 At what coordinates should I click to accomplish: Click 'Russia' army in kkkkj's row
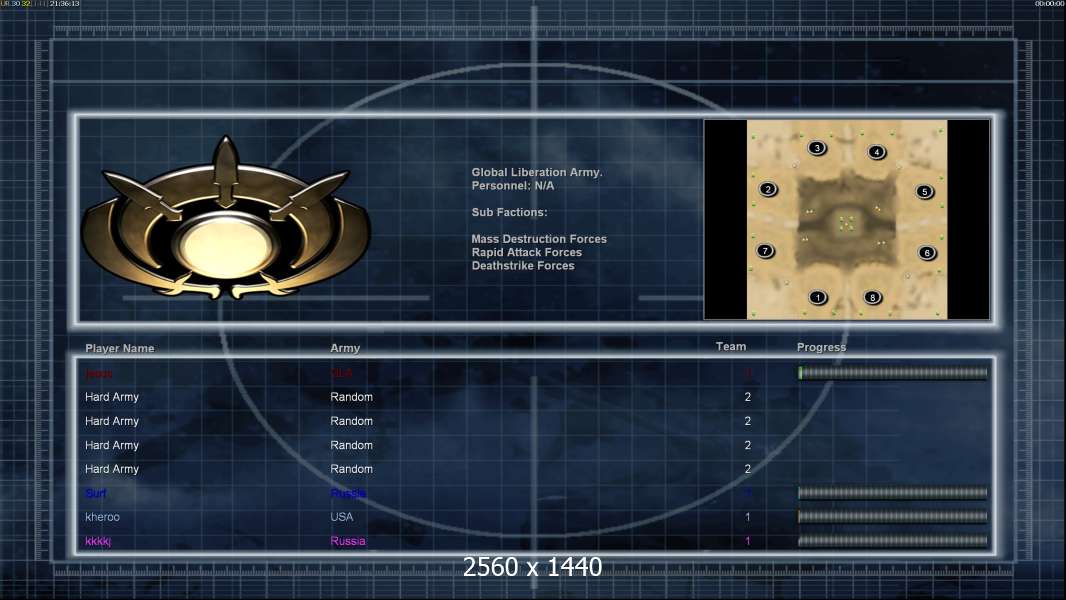[x=348, y=542]
